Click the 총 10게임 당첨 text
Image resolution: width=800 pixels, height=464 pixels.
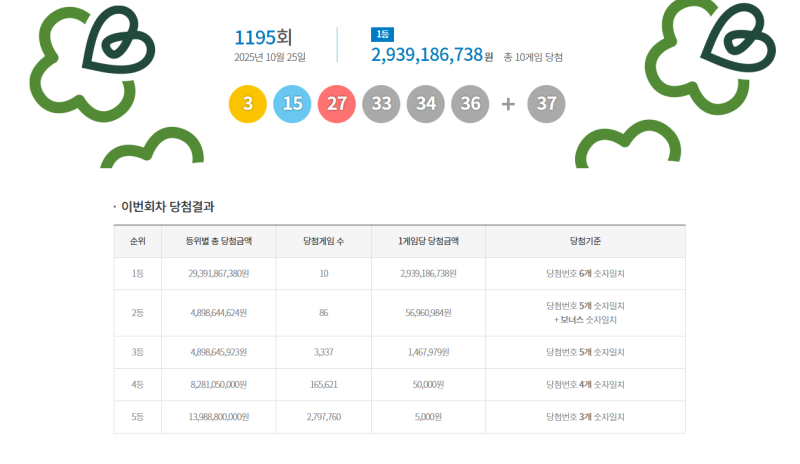(532, 57)
